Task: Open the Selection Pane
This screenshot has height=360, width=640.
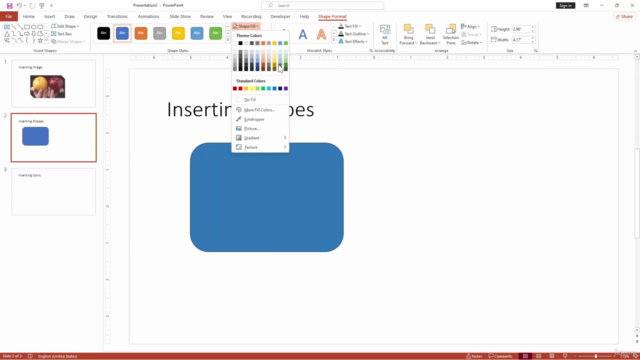Action: (451, 34)
